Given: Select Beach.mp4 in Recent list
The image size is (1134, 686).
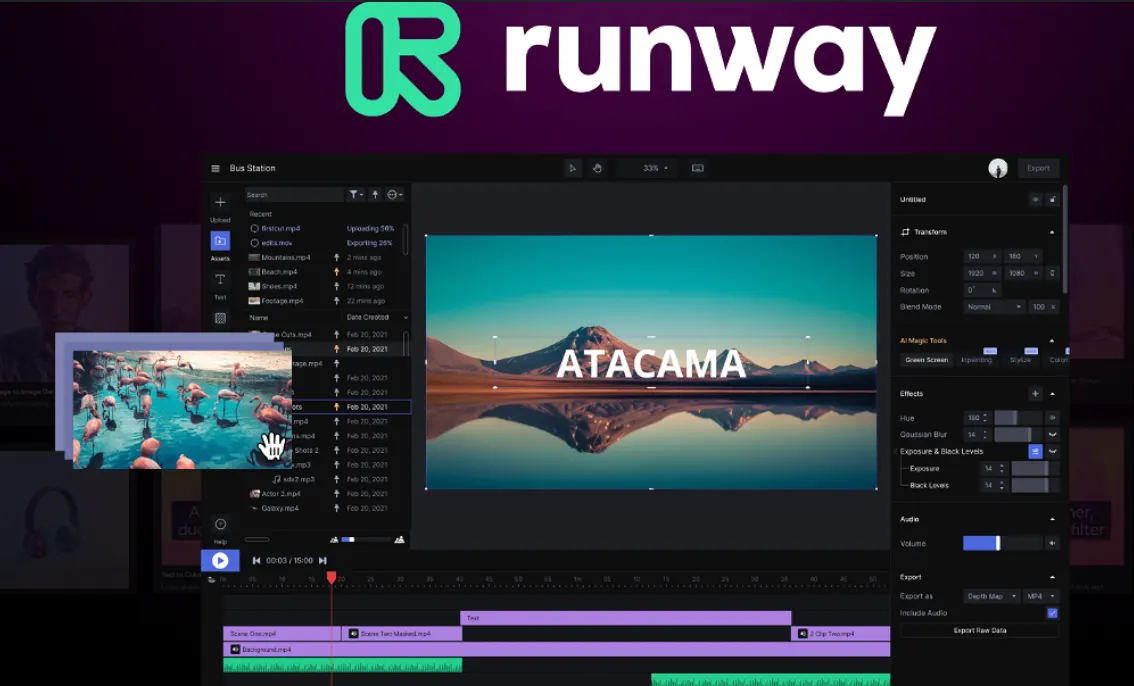Looking at the screenshot, I should pos(279,272).
